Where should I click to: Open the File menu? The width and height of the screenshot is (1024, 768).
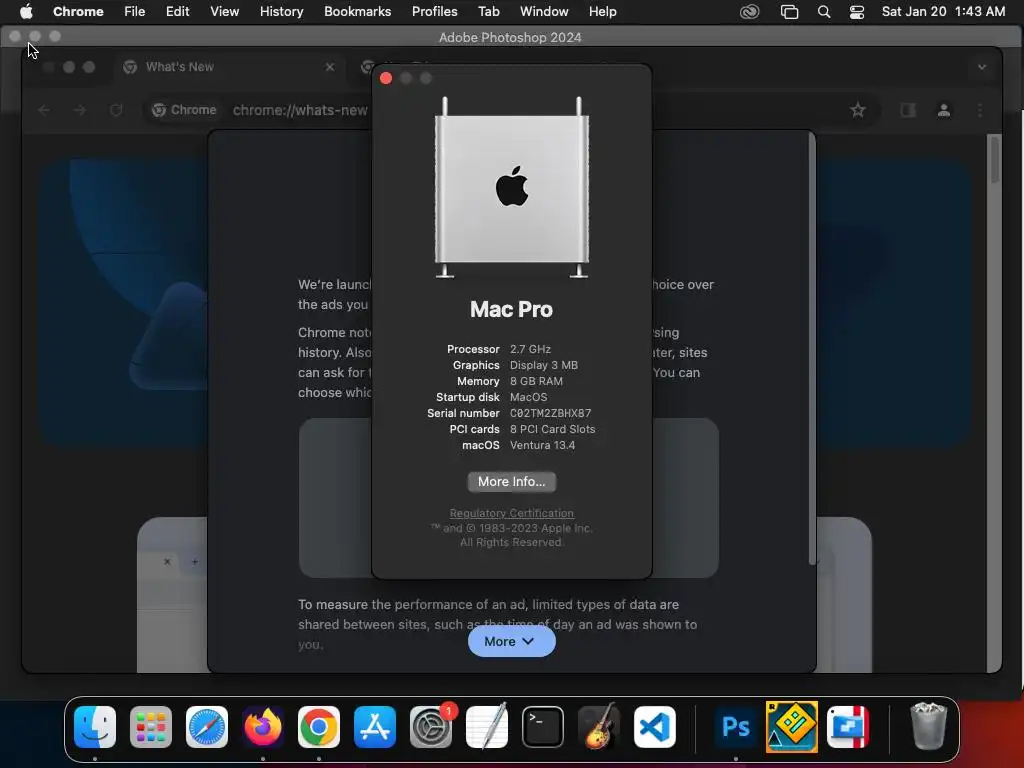coord(135,11)
